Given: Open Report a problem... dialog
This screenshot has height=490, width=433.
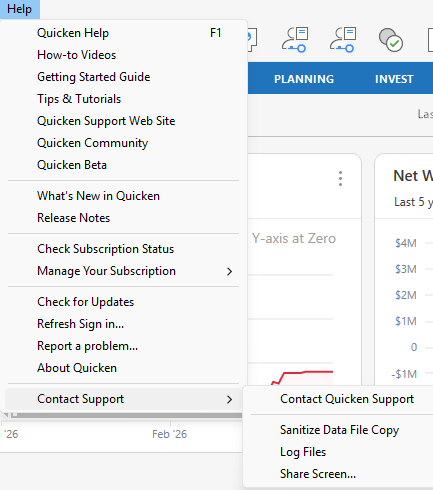Looking at the screenshot, I should (123, 346).
